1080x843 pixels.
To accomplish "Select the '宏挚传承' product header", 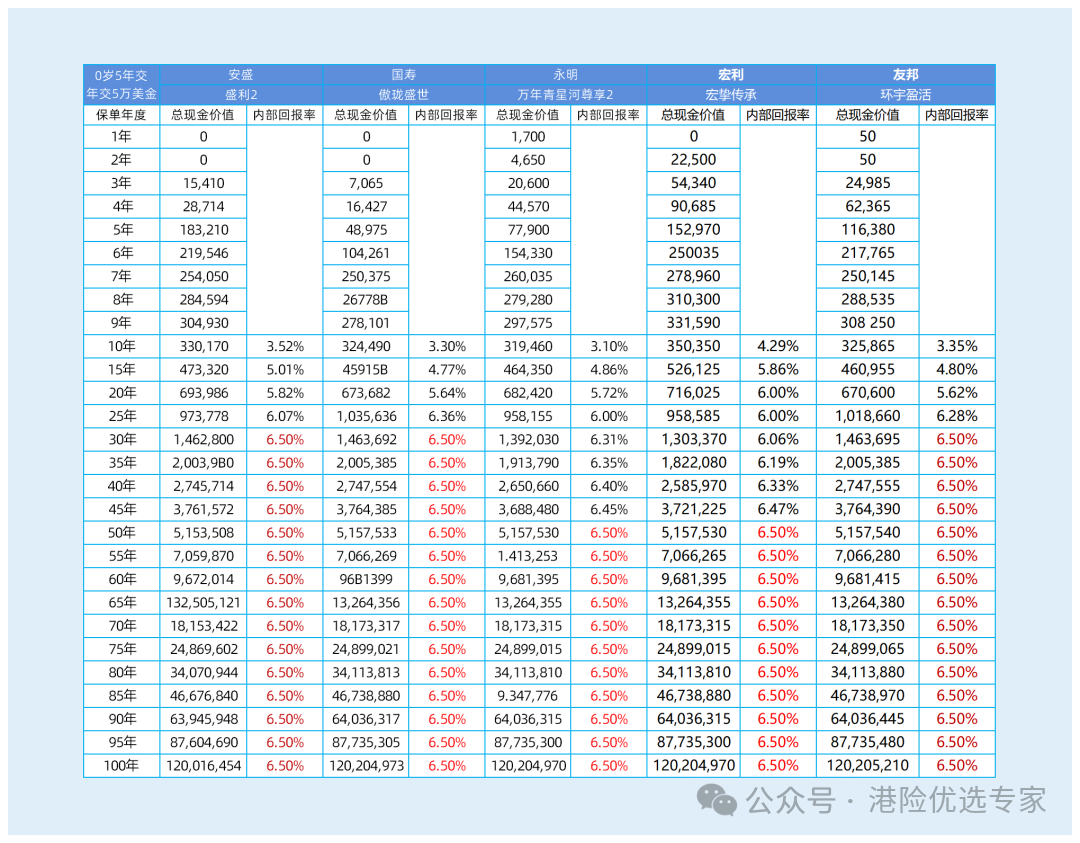I will tap(731, 94).
